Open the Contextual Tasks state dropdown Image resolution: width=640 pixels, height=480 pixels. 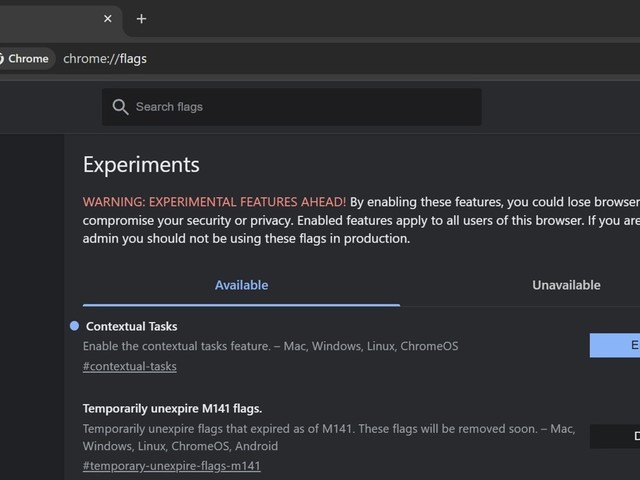pyautogui.click(x=616, y=345)
